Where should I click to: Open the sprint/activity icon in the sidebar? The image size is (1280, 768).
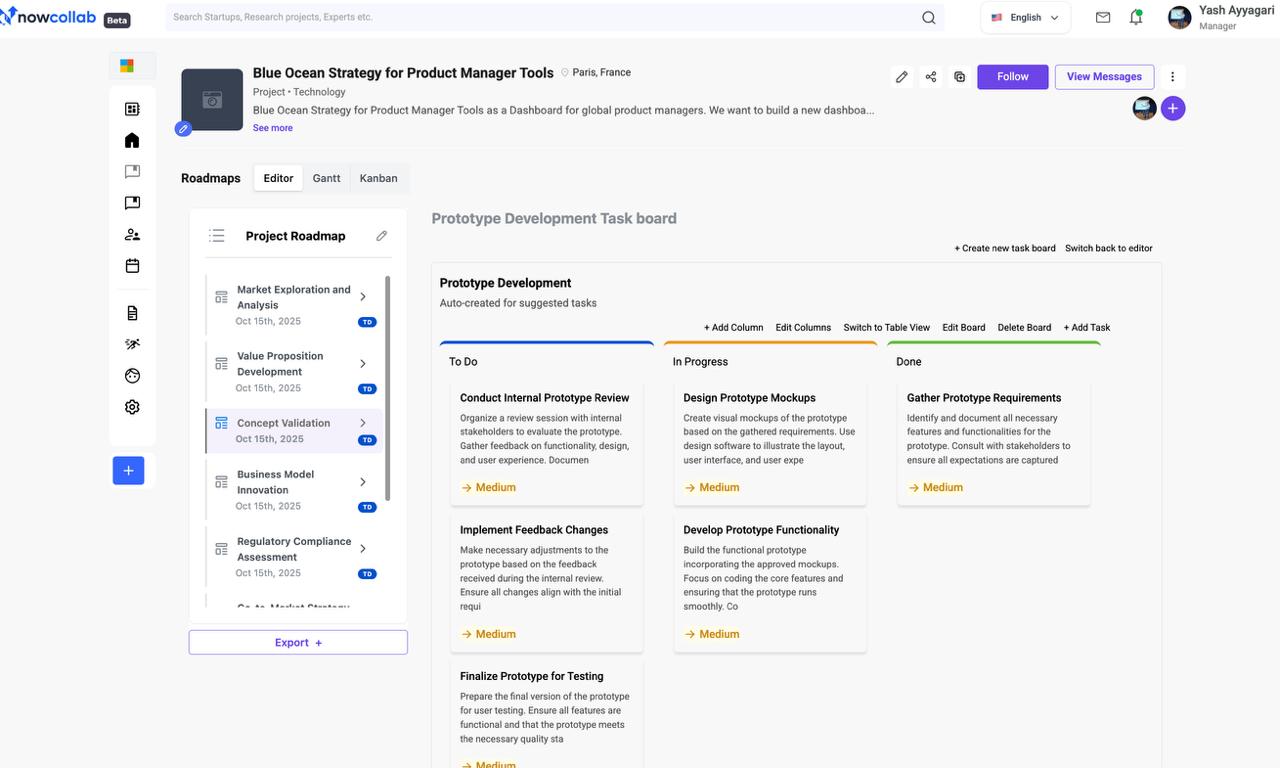(131, 343)
